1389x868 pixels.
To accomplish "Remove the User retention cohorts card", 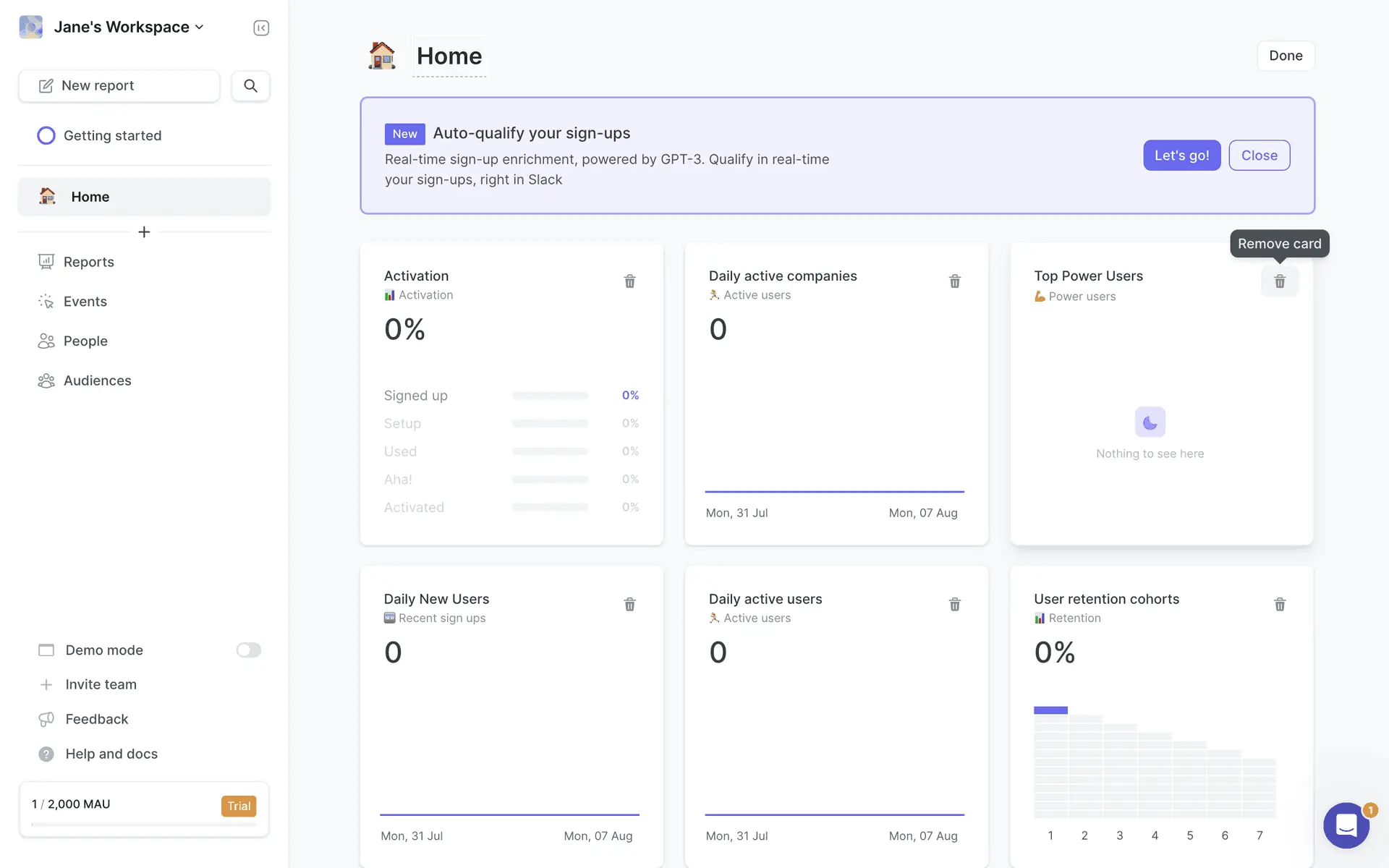I will tap(1279, 605).
